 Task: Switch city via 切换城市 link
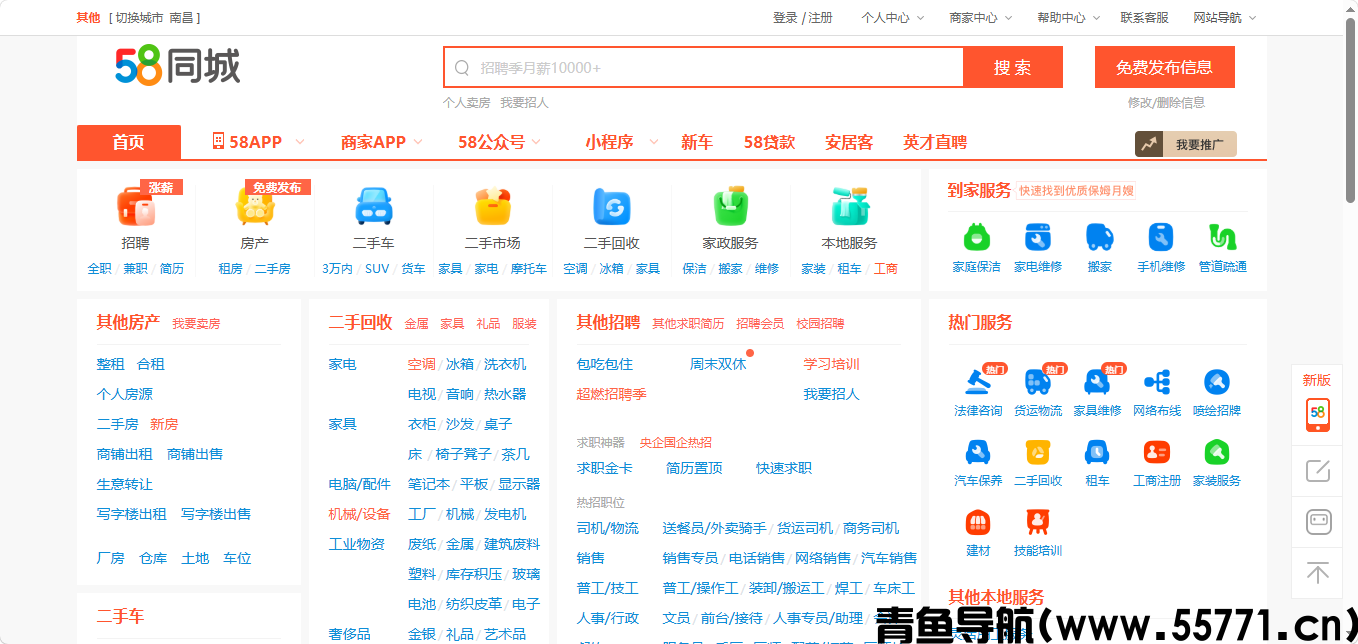[139, 18]
